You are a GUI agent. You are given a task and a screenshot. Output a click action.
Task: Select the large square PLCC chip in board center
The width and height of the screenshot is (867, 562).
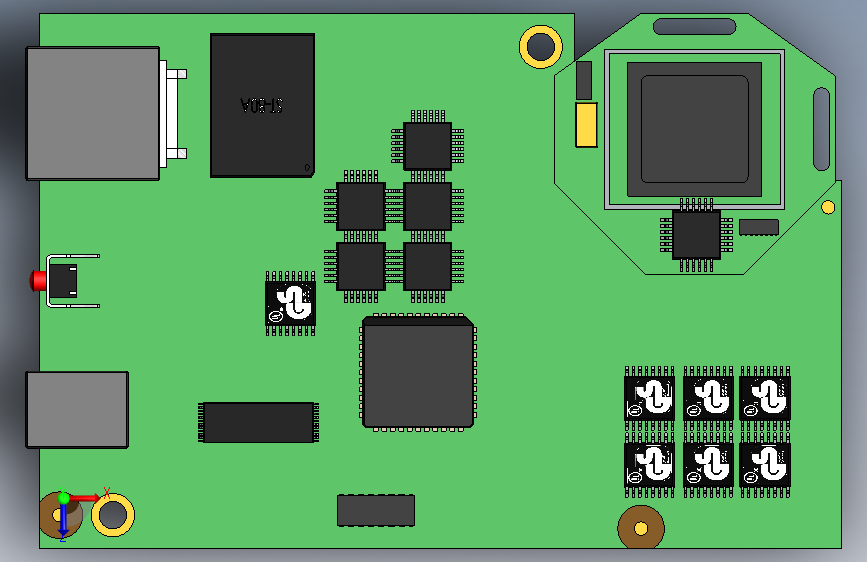tap(418, 373)
